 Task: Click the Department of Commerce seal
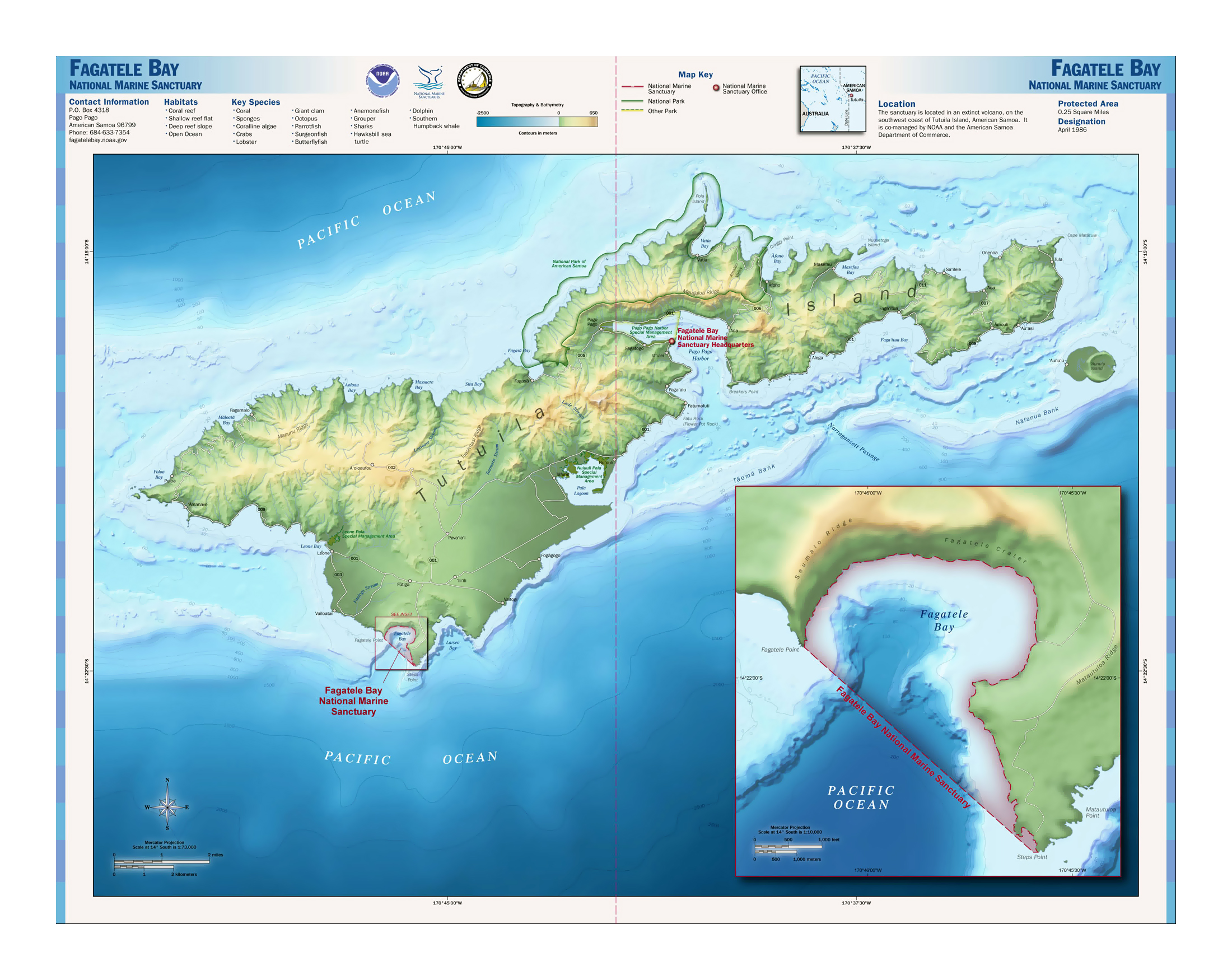(474, 81)
